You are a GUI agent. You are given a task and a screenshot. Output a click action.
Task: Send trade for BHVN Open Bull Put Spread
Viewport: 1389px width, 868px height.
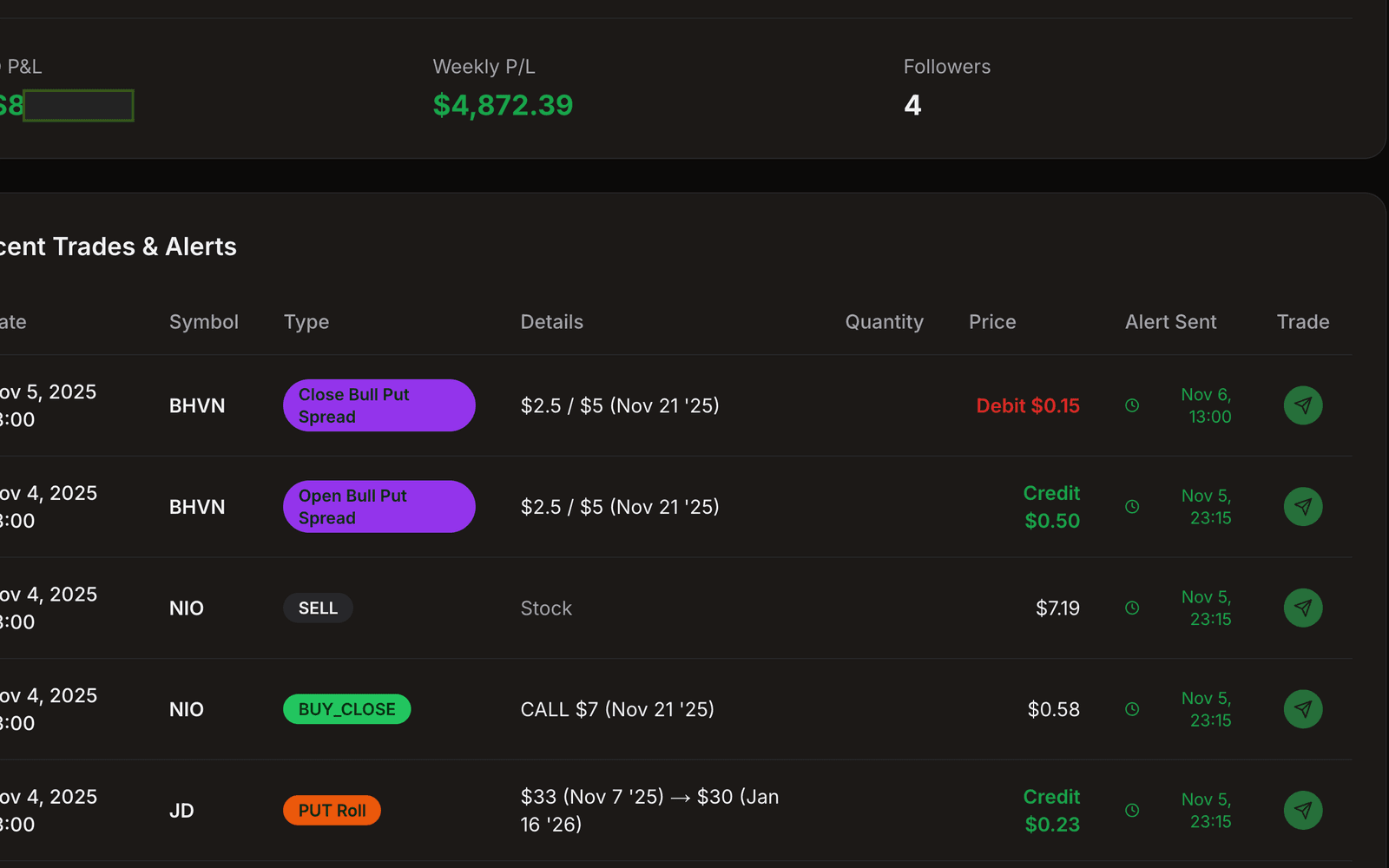pos(1303,507)
